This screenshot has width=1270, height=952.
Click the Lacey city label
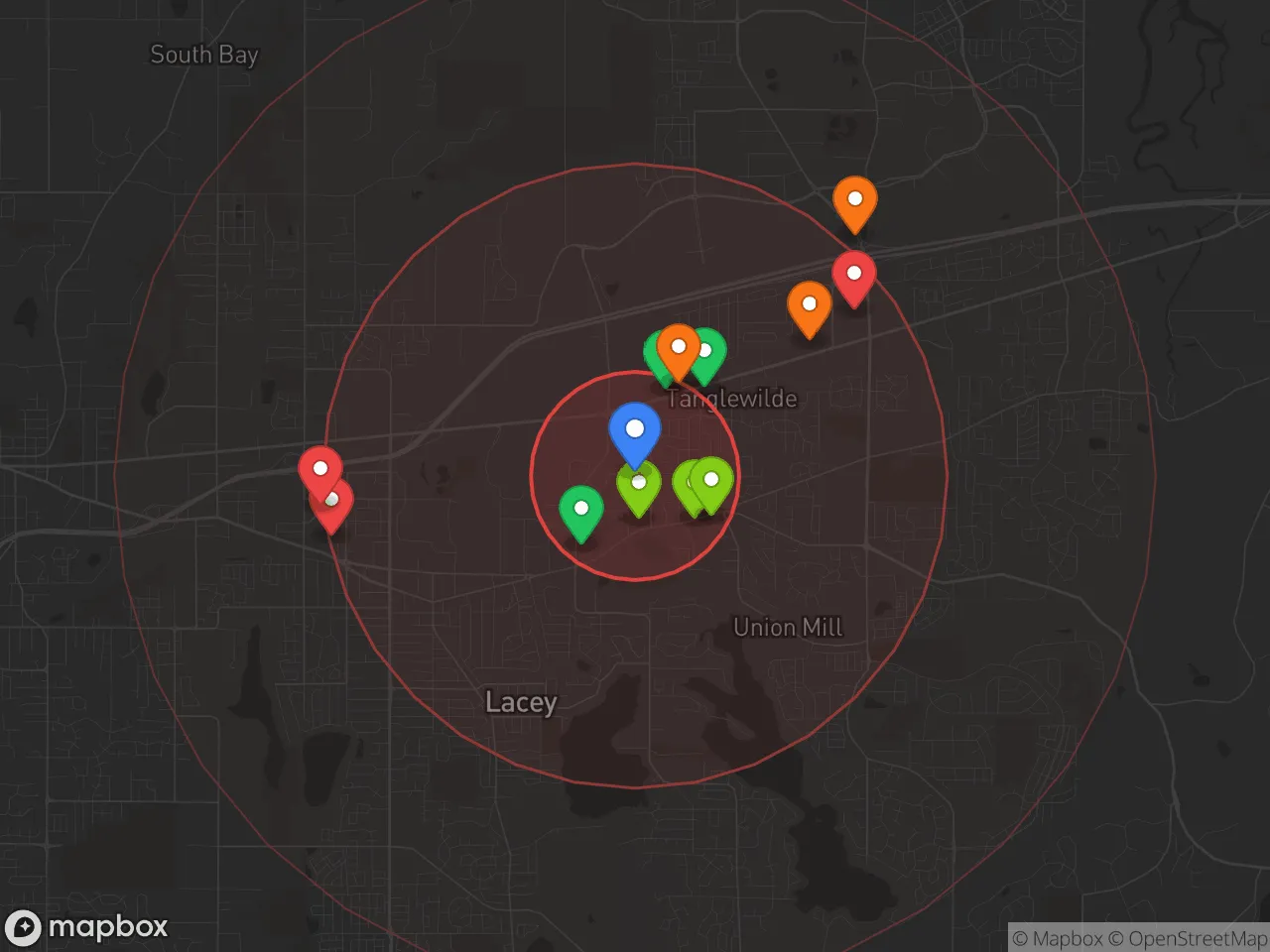tap(521, 702)
